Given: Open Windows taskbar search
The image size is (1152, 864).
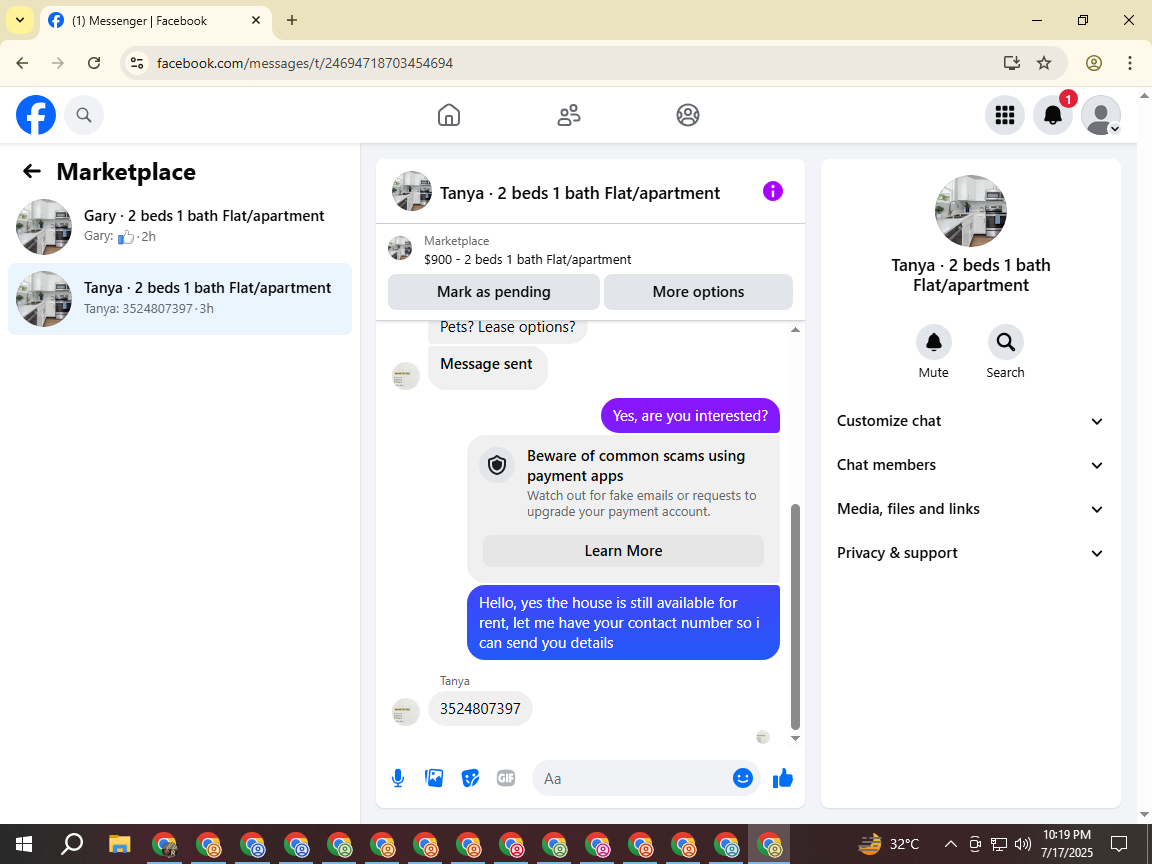Looking at the screenshot, I should coord(71,844).
